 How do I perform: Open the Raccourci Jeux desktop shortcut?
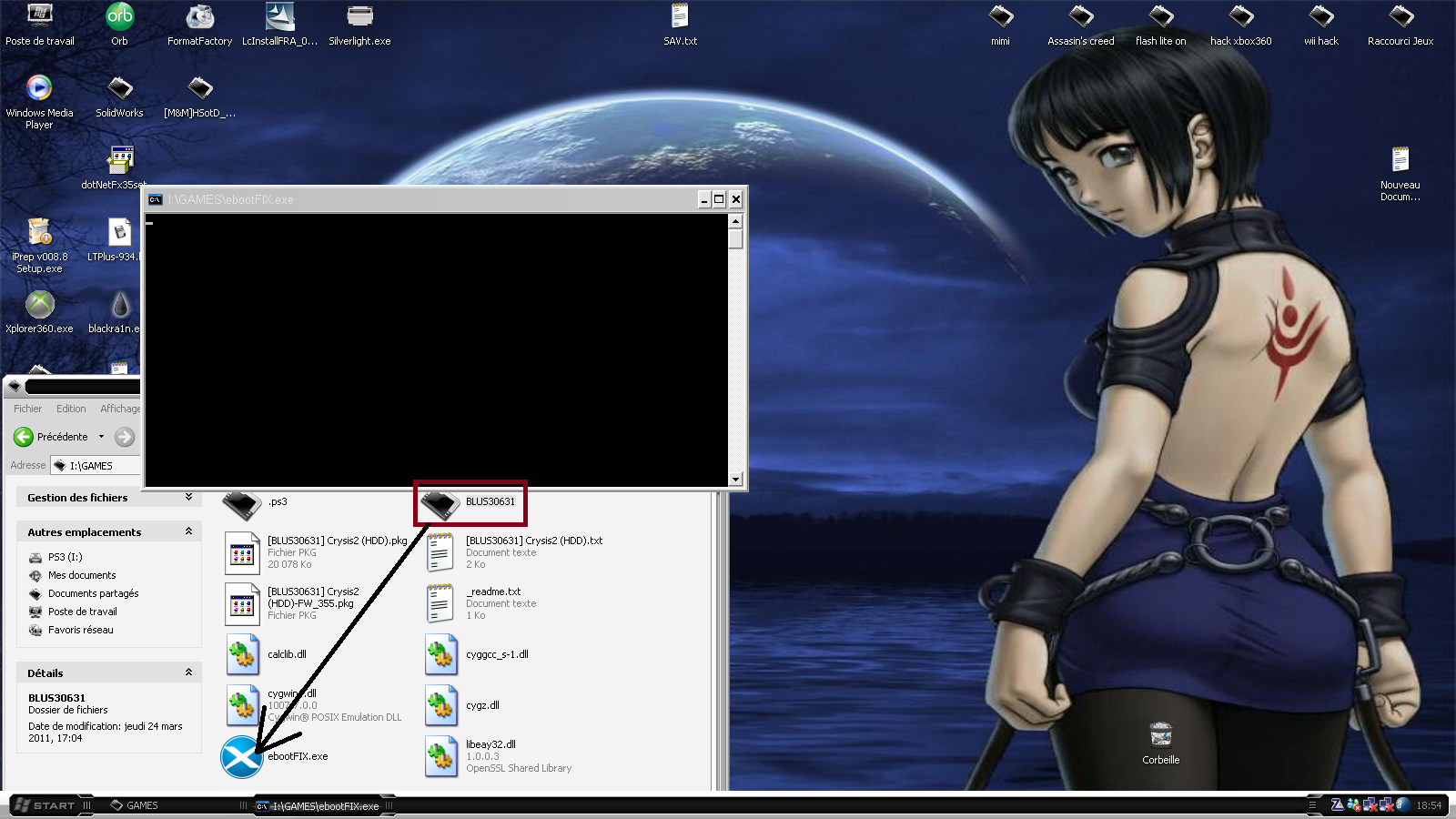click(1400, 25)
